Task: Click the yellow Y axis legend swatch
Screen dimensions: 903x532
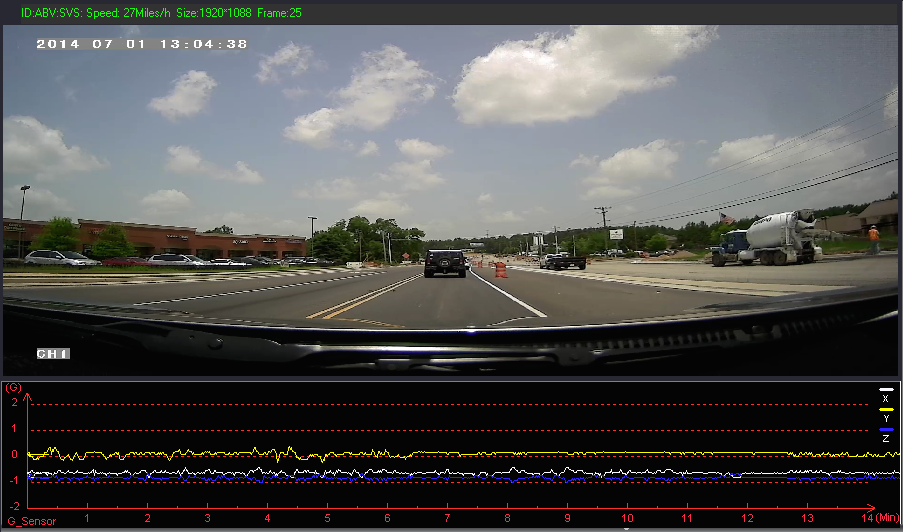Action: coord(885,410)
